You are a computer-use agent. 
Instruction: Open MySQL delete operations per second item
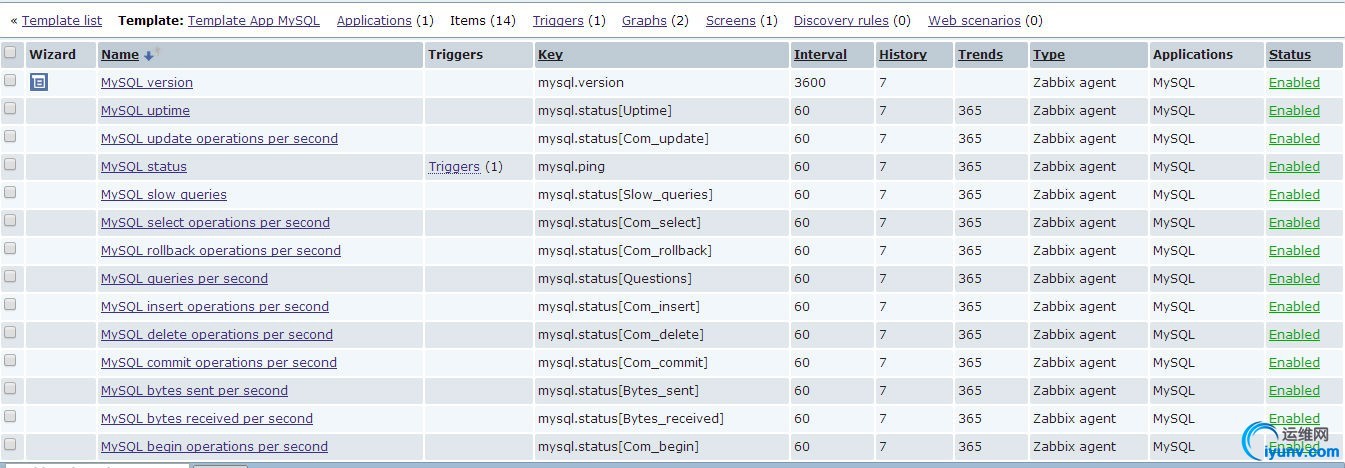point(217,335)
